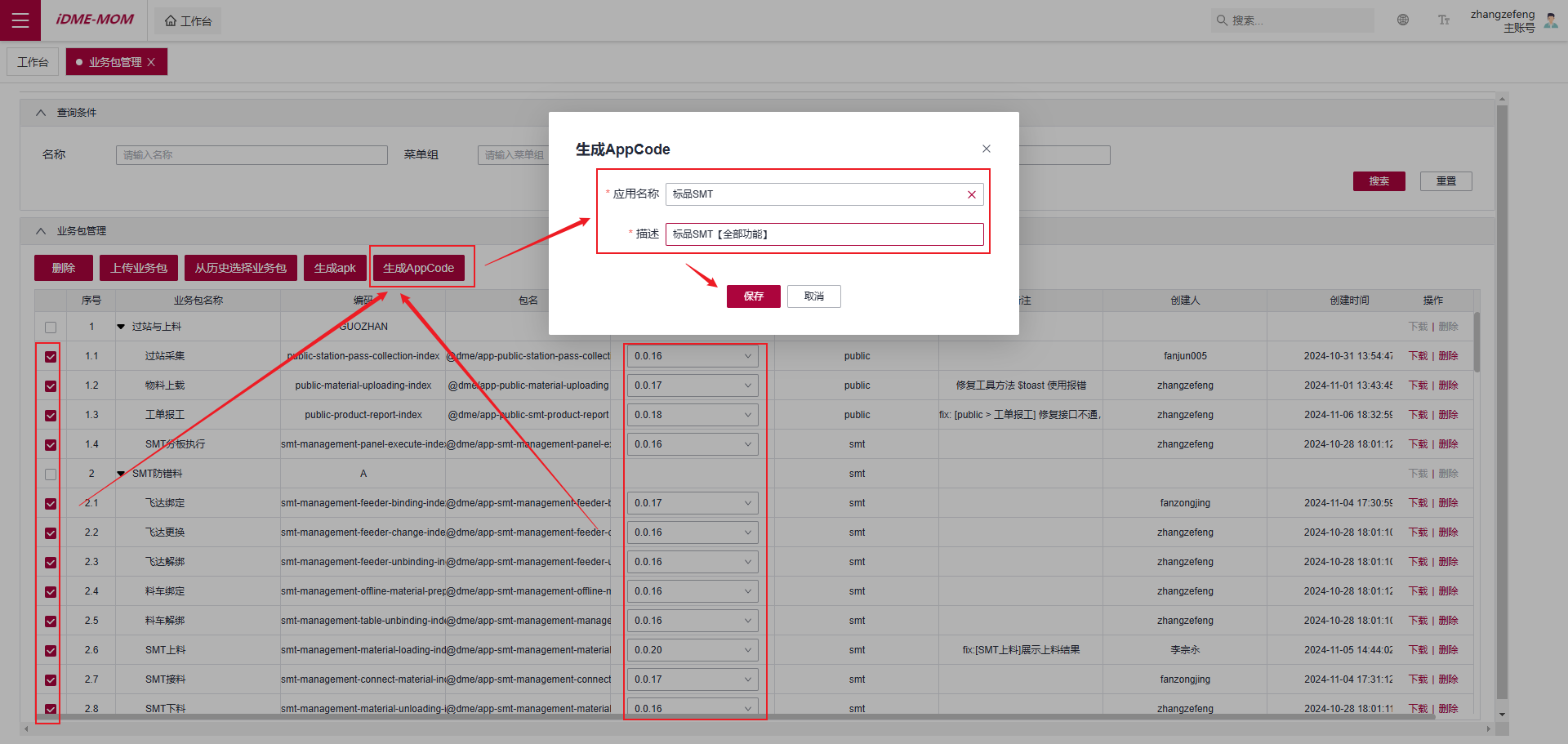Close the 业务包管理 tab
Viewport: 1568px width, 744px height.
151,62
